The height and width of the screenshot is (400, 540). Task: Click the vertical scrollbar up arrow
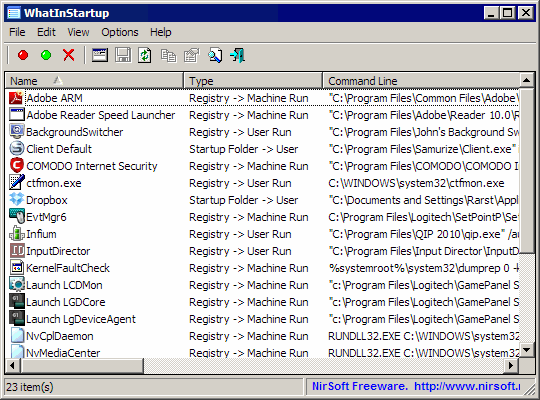[526, 81]
